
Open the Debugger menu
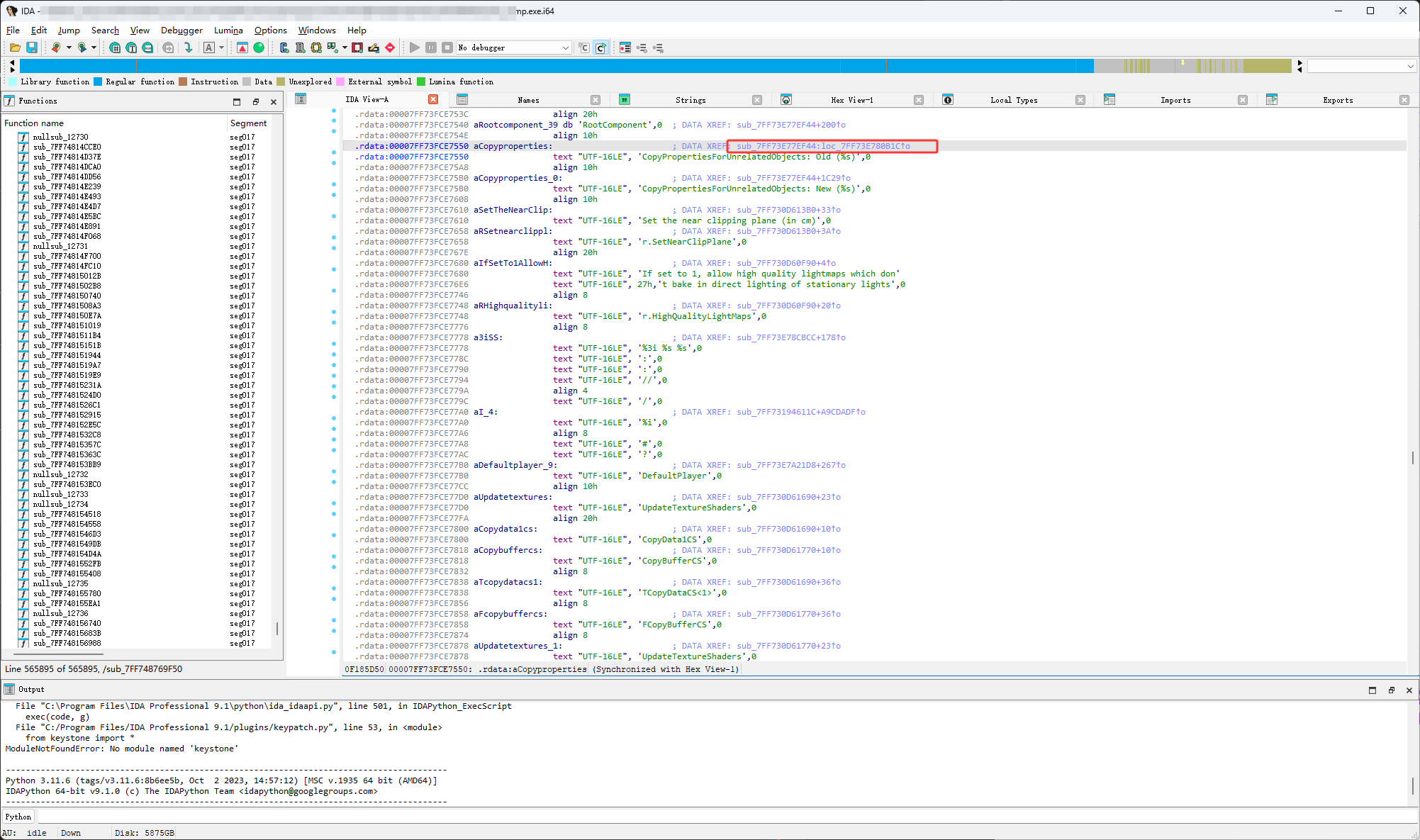click(x=181, y=30)
